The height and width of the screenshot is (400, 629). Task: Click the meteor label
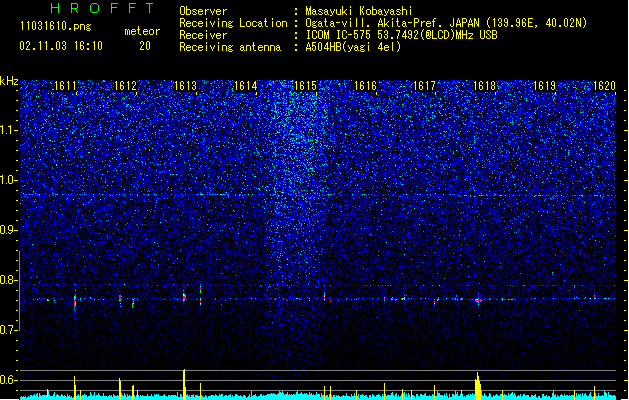pos(142,31)
